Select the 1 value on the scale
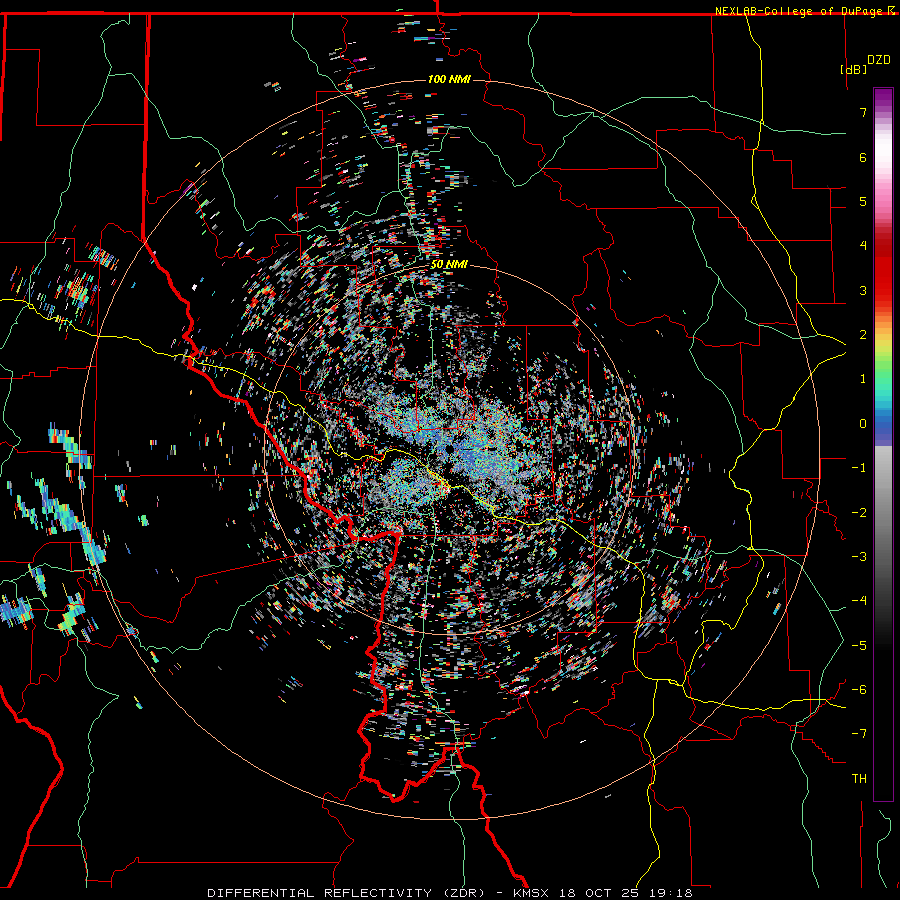This screenshot has width=900, height=900. pyautogui.click(x=863, y=379)
